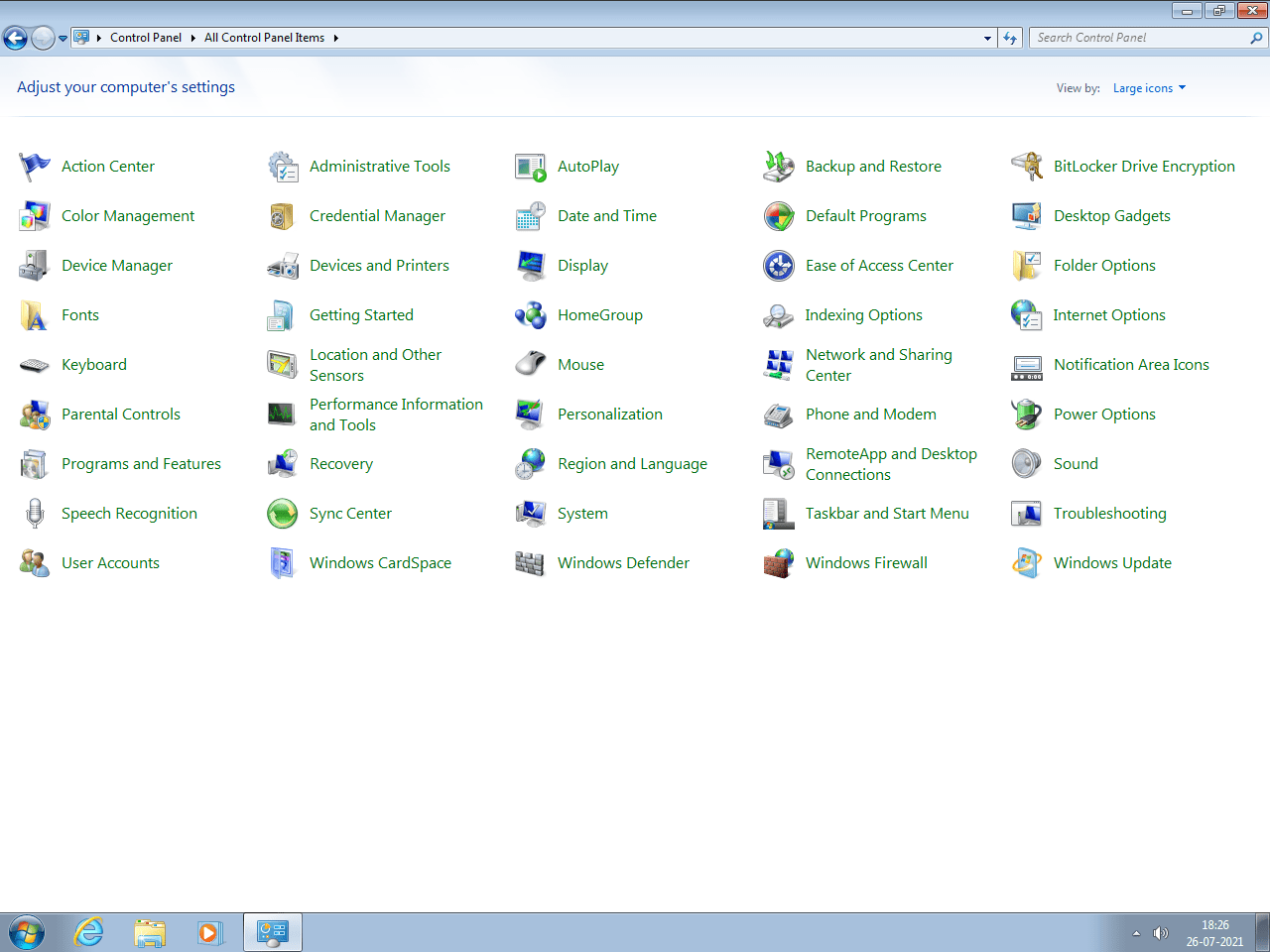Click the User Accounts people icon
Image resolution: width=1270 pixels, height=952 pixels.
pyautogui.click(x=35, y=563)
